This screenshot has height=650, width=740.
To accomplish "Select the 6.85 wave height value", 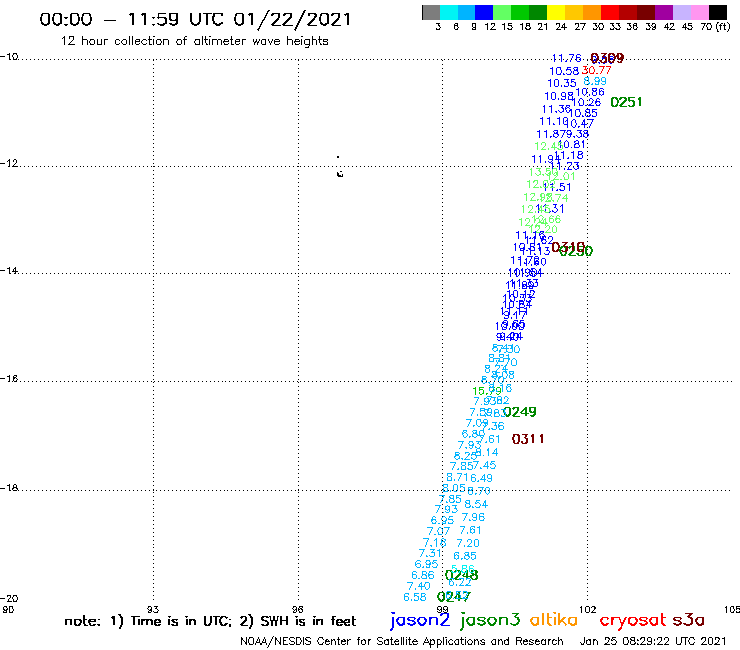I will (465, 556).
